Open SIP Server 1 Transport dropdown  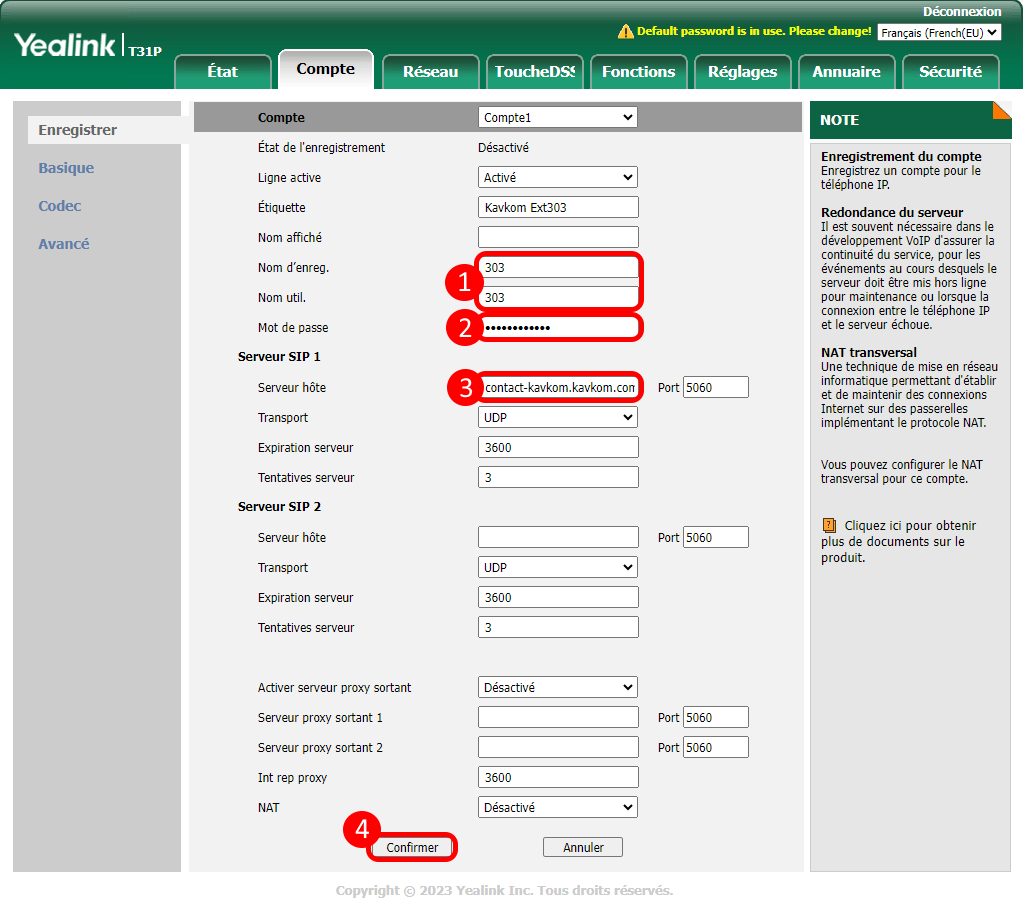point(557,418)
